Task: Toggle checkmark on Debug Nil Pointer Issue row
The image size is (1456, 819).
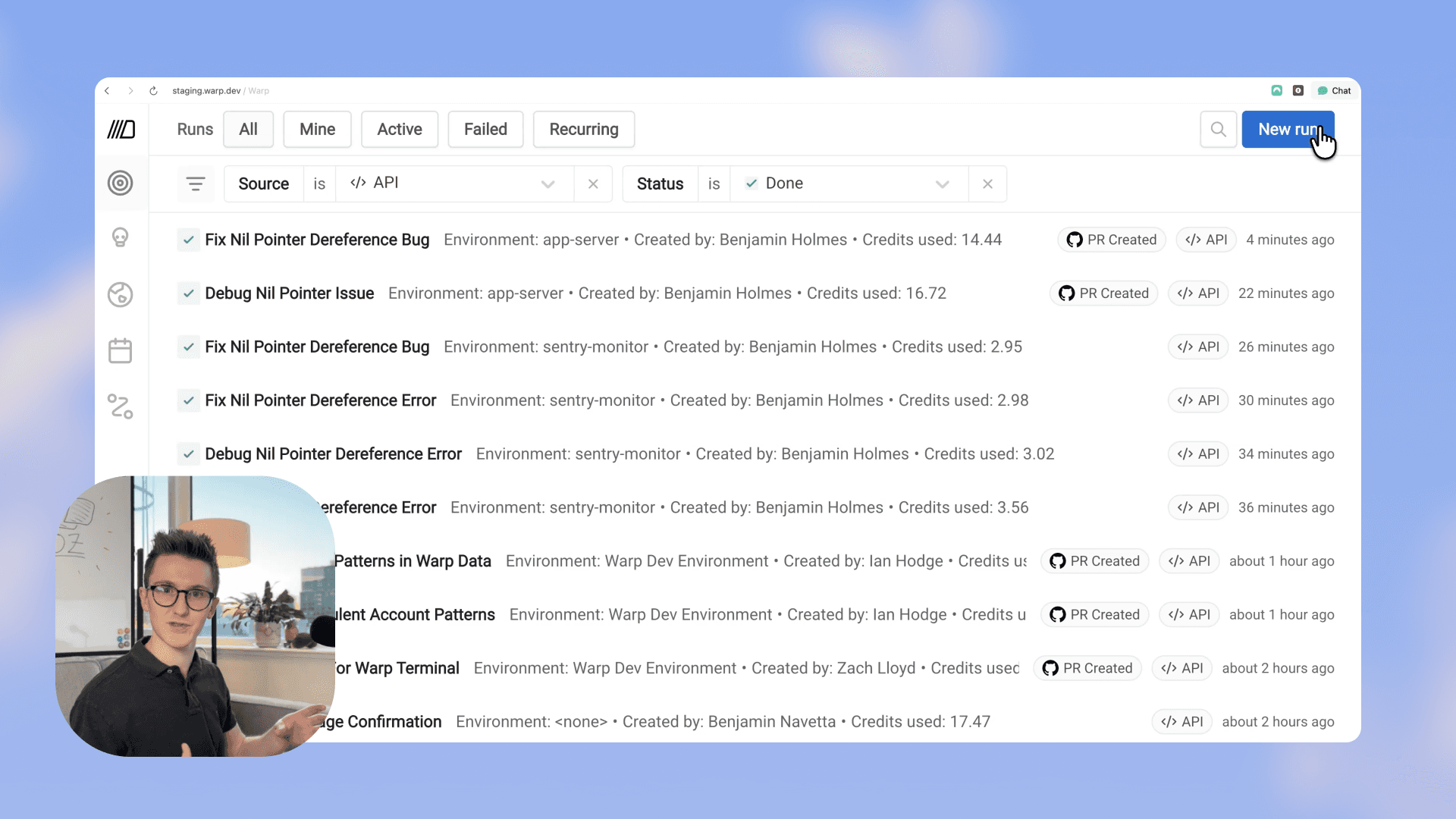Action: pyautogui.click(x=188, y=293)
